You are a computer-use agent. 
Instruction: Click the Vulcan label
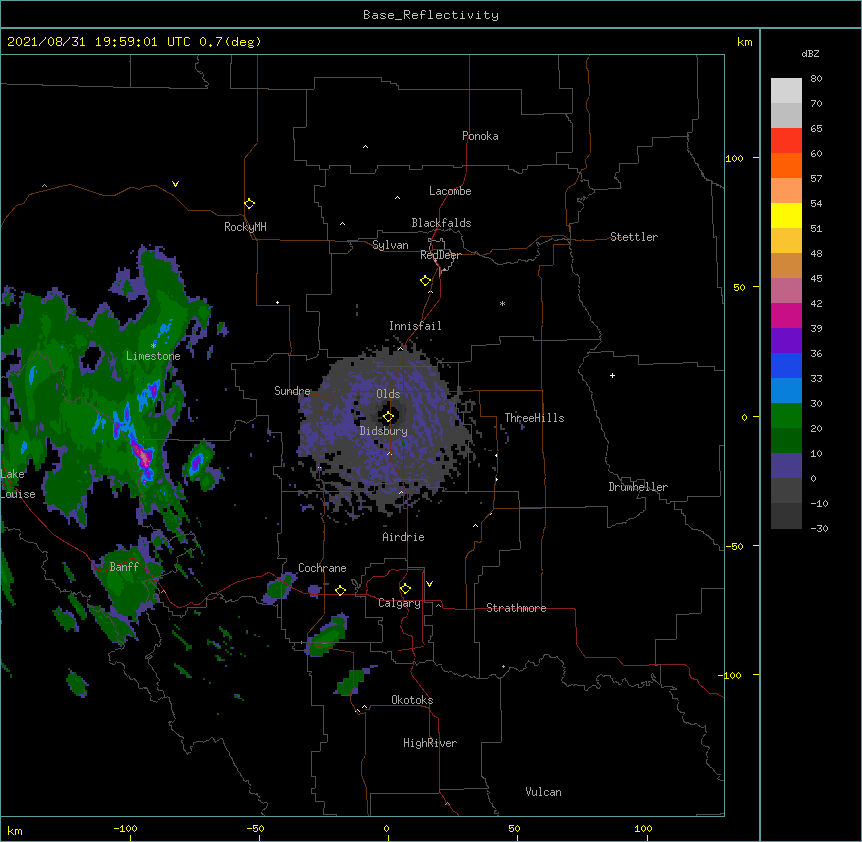[x=543, y=792]
